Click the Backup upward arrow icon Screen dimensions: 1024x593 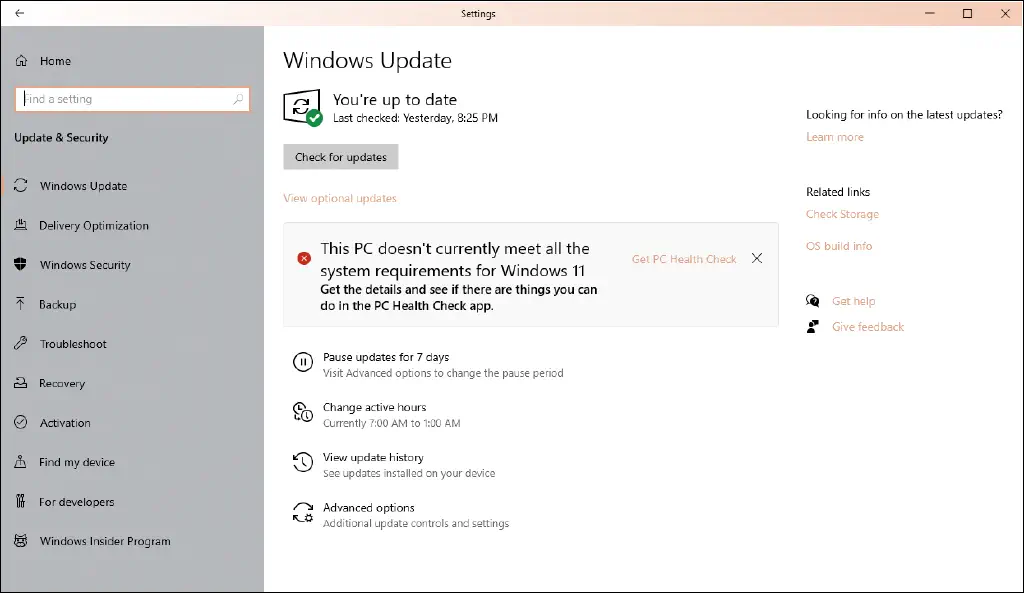21,304
